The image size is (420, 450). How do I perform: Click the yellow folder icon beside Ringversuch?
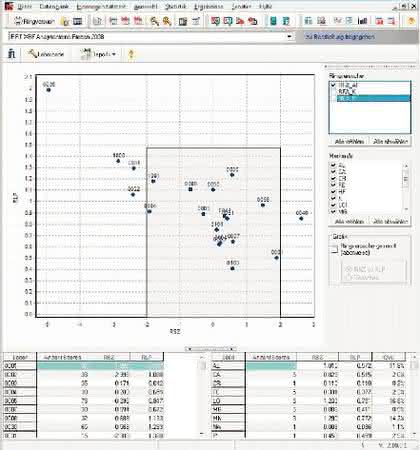tap(65, 21)
